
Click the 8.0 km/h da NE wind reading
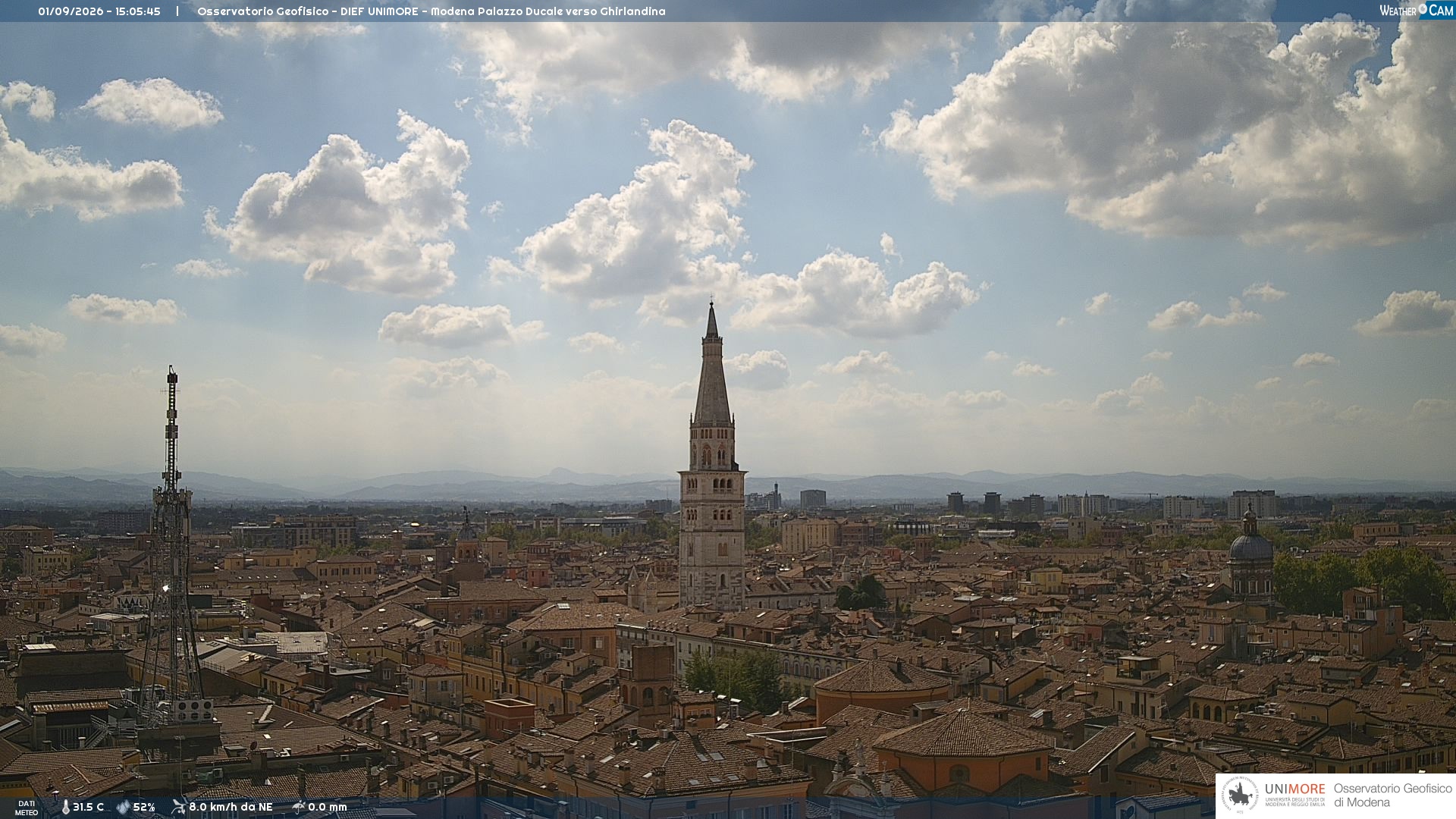[231, 807]
